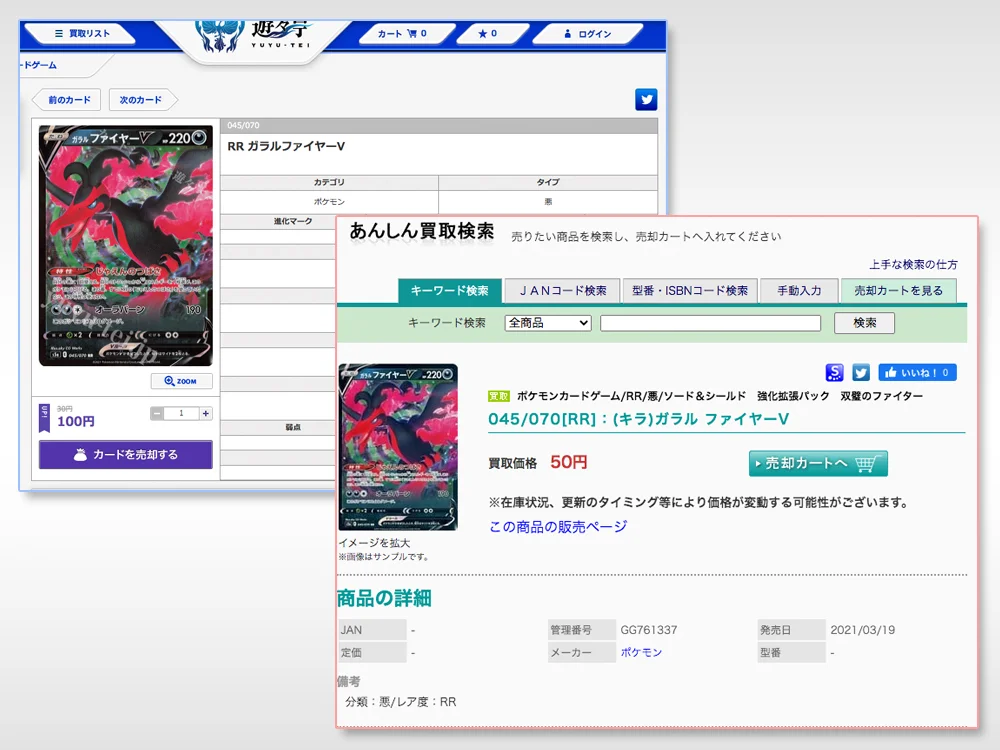Screen dimensions: 1000x750
Task: Click イメージを拡大 enlarge image link
Action: pyautogui.click(x=374, y=543)
